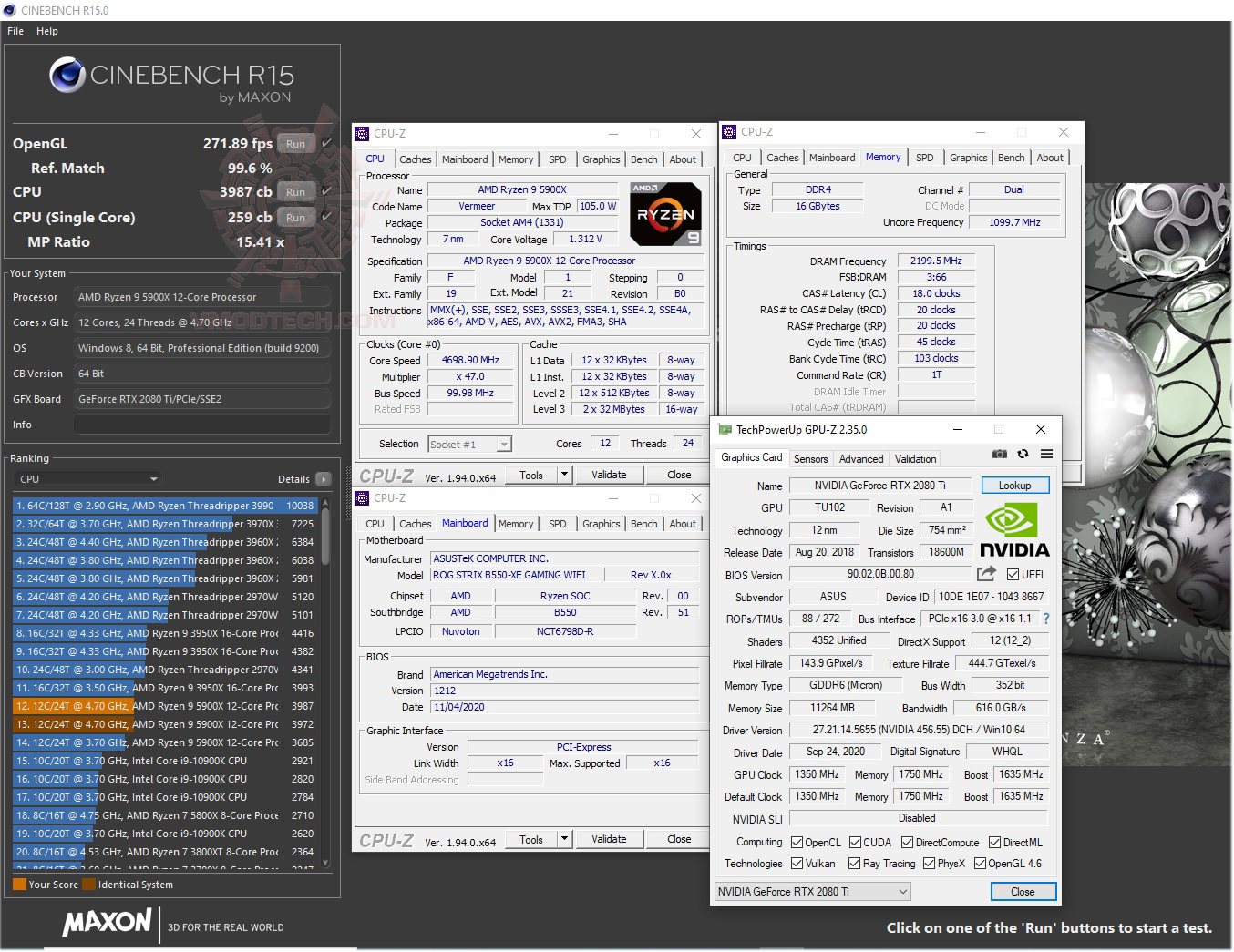Uncheck the CUDA computing checkbox
The height and width of the screenshot is (952, 1234).
[856, 842]
